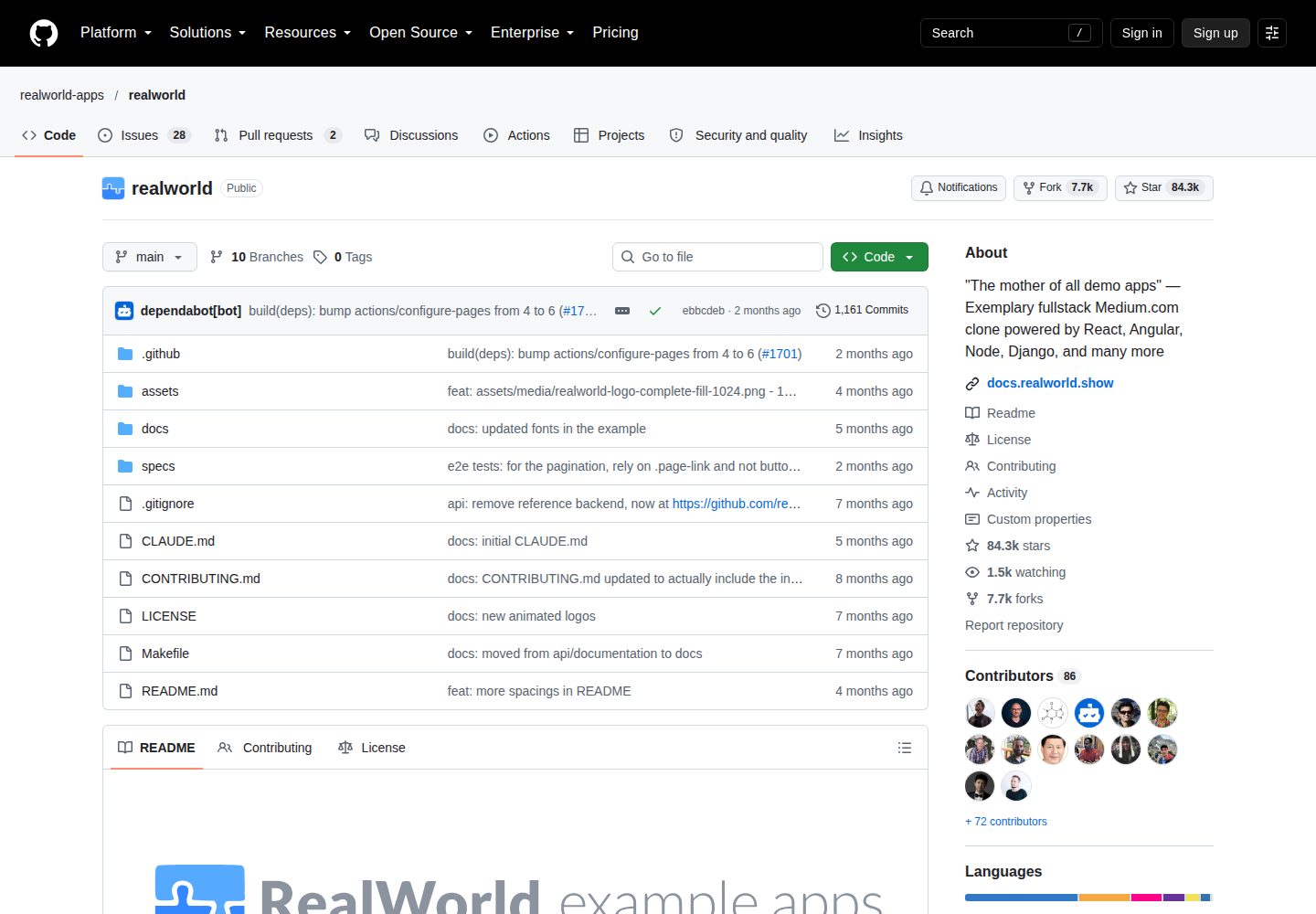Expand the green Code dropdown
This screenshot has width=1316, height=914.
coord(879,257)
